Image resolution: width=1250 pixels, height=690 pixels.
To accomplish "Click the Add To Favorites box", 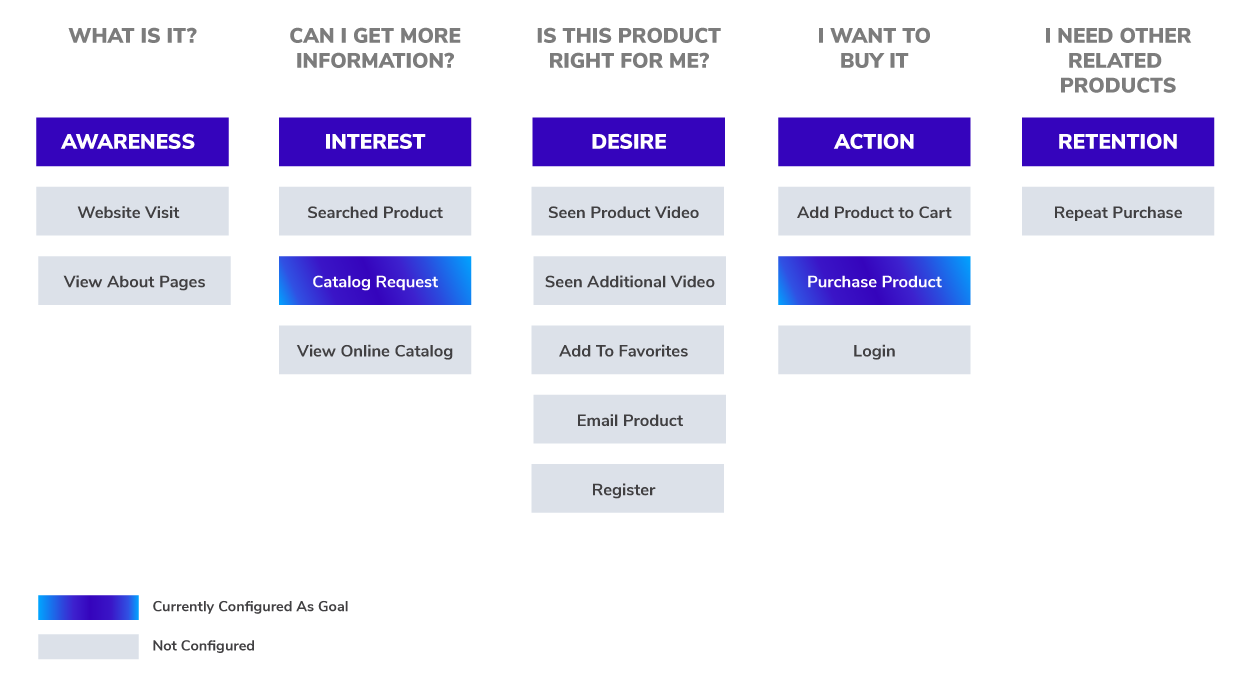I will (627, 350).
